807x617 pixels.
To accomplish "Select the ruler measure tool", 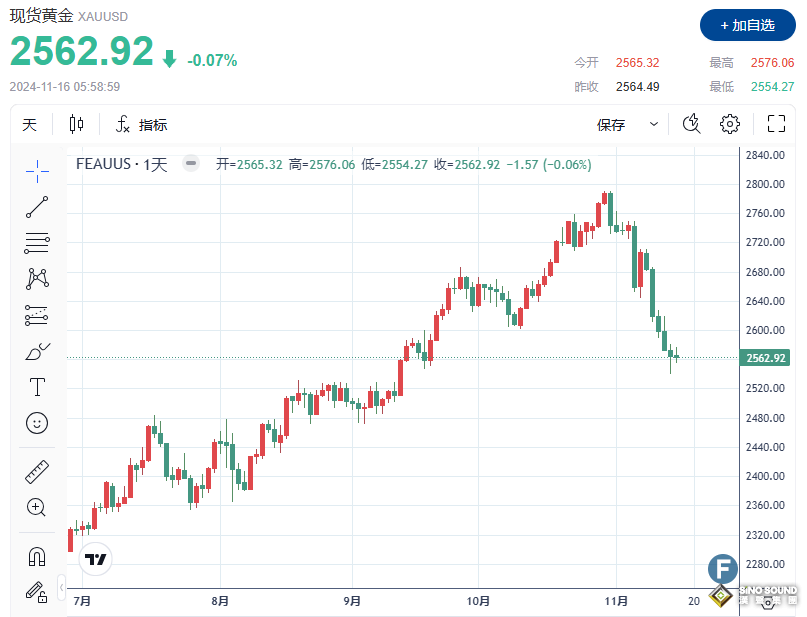I will coord(37,470).
